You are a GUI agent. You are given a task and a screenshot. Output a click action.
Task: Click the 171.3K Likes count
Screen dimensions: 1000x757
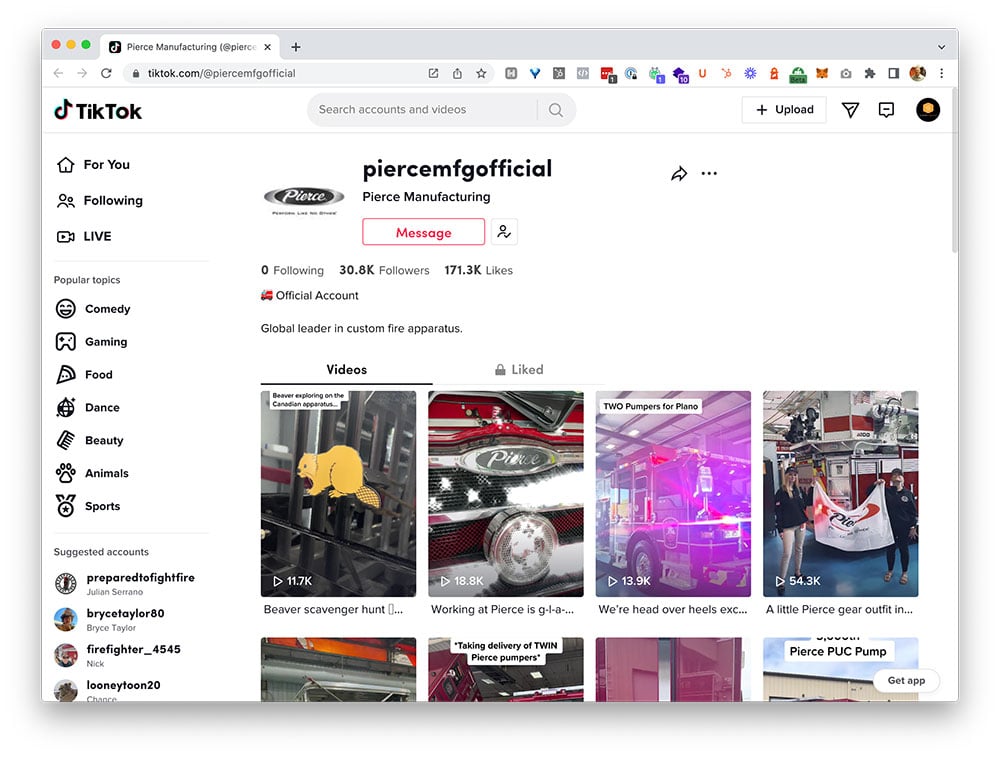click(478, 270)
